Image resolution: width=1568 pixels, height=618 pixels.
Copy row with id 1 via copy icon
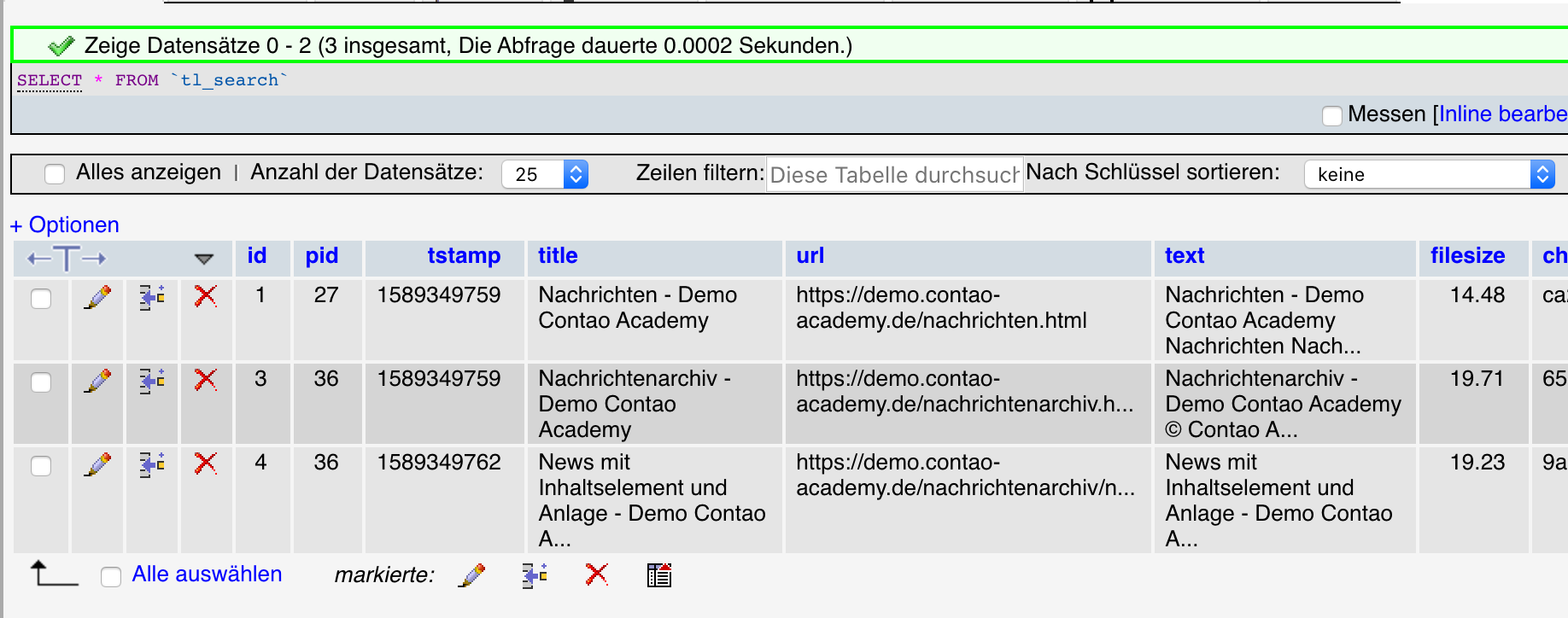152,297
